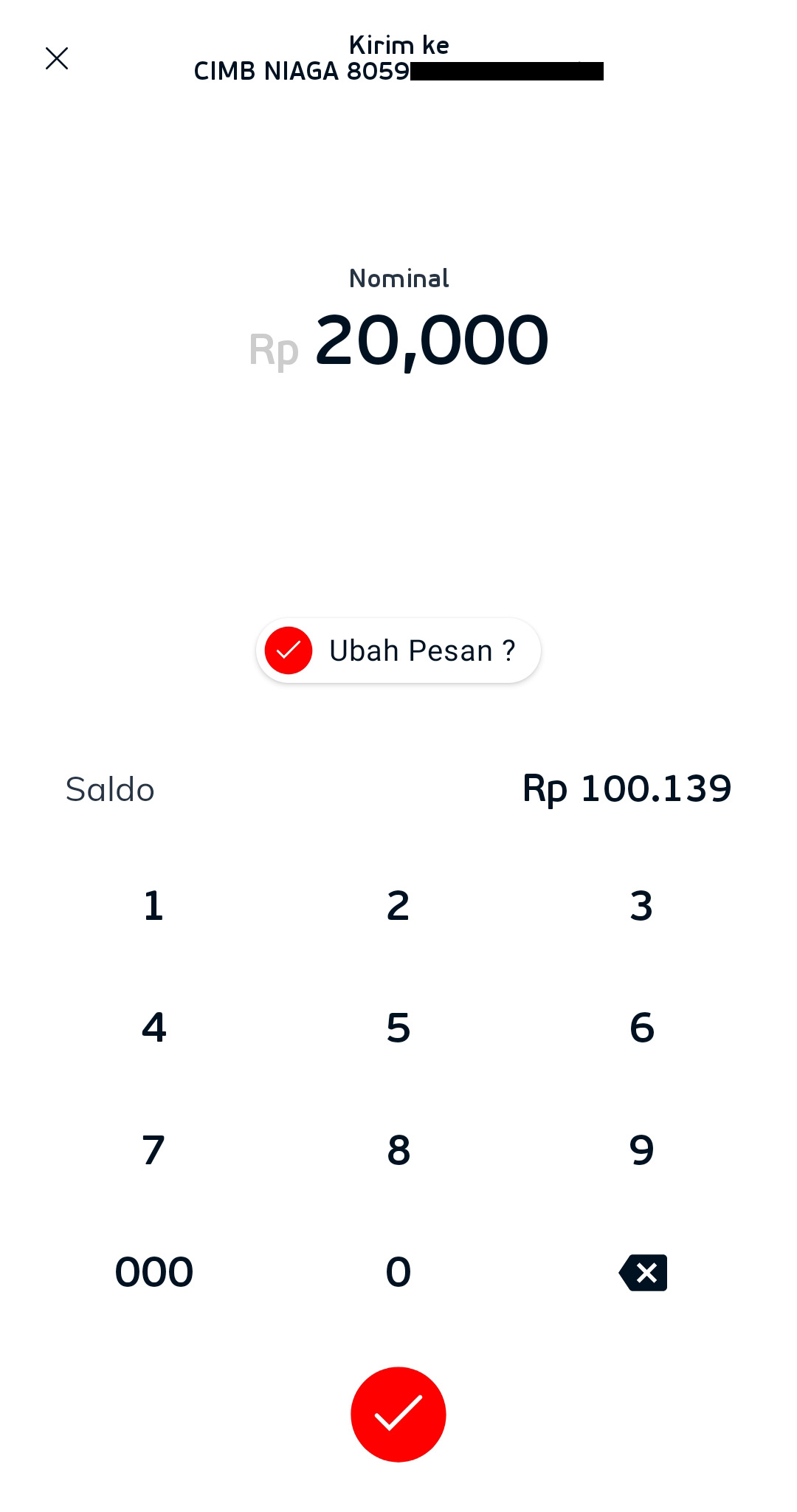Confirm transfer with red checkmark button
This screenshot has width=797, height=1512.
click(x=398, y=1414)
